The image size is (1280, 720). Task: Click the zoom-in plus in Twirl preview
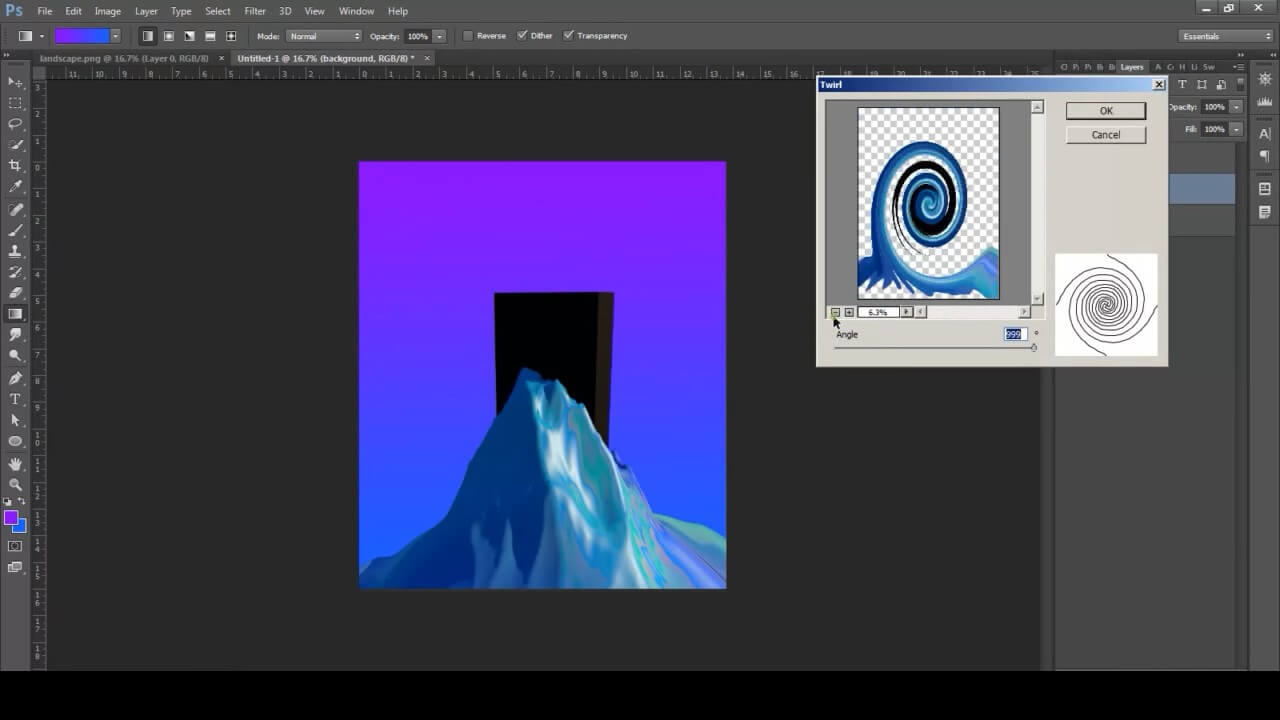pyautogui.click(x=849, y=312)
